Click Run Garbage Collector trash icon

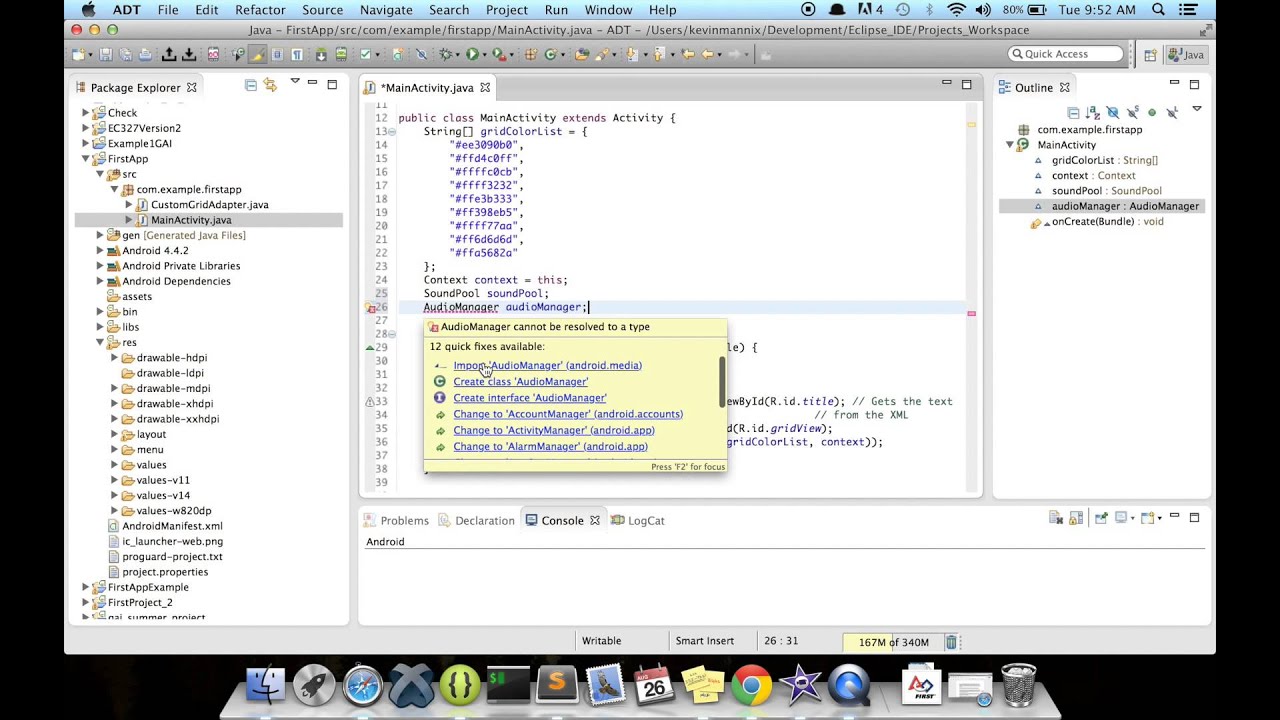[x=952, y=642]
